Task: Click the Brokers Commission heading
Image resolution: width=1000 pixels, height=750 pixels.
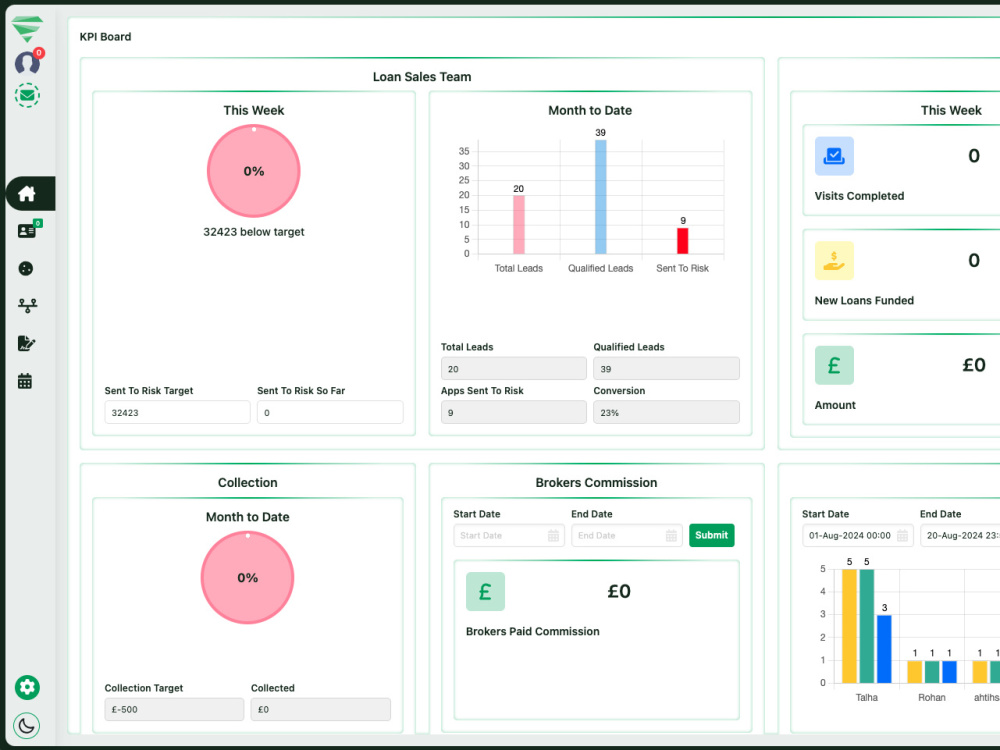Action: coord(596,483)
